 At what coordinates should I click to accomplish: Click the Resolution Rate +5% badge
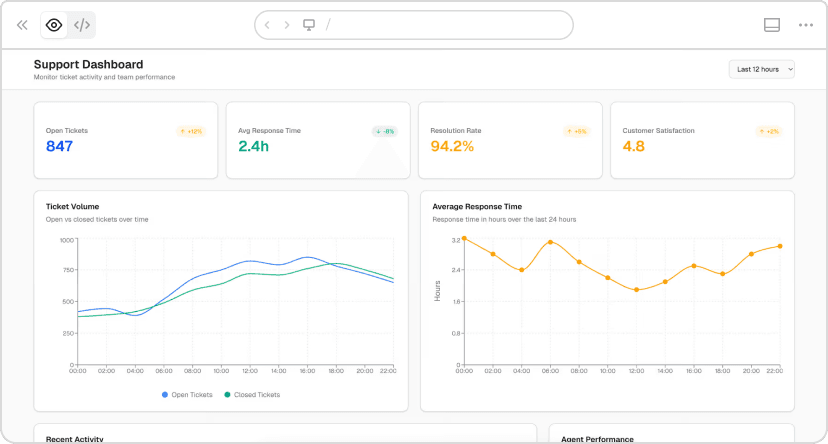click(x=576, y=131)
